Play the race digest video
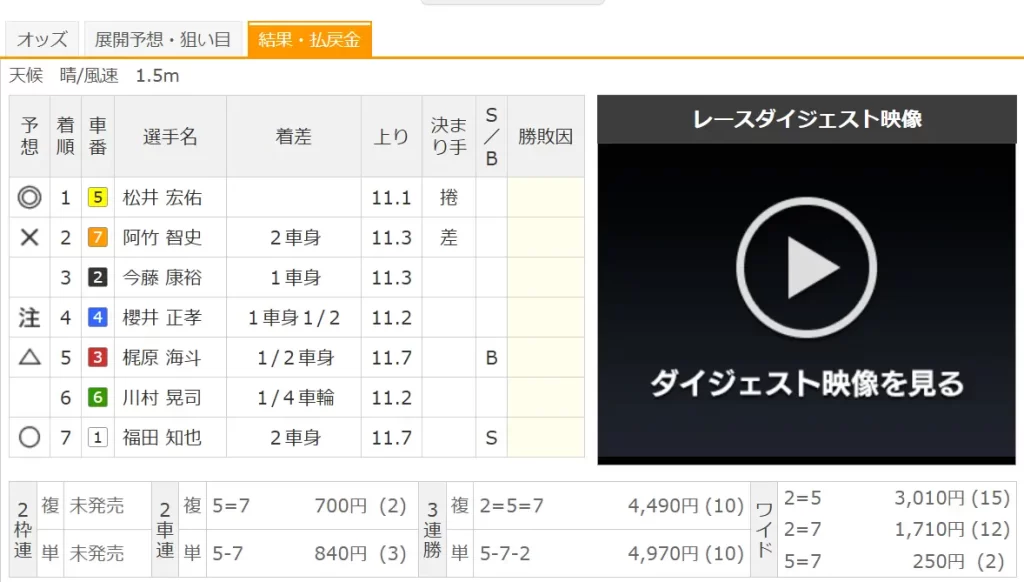 point(806,267)
